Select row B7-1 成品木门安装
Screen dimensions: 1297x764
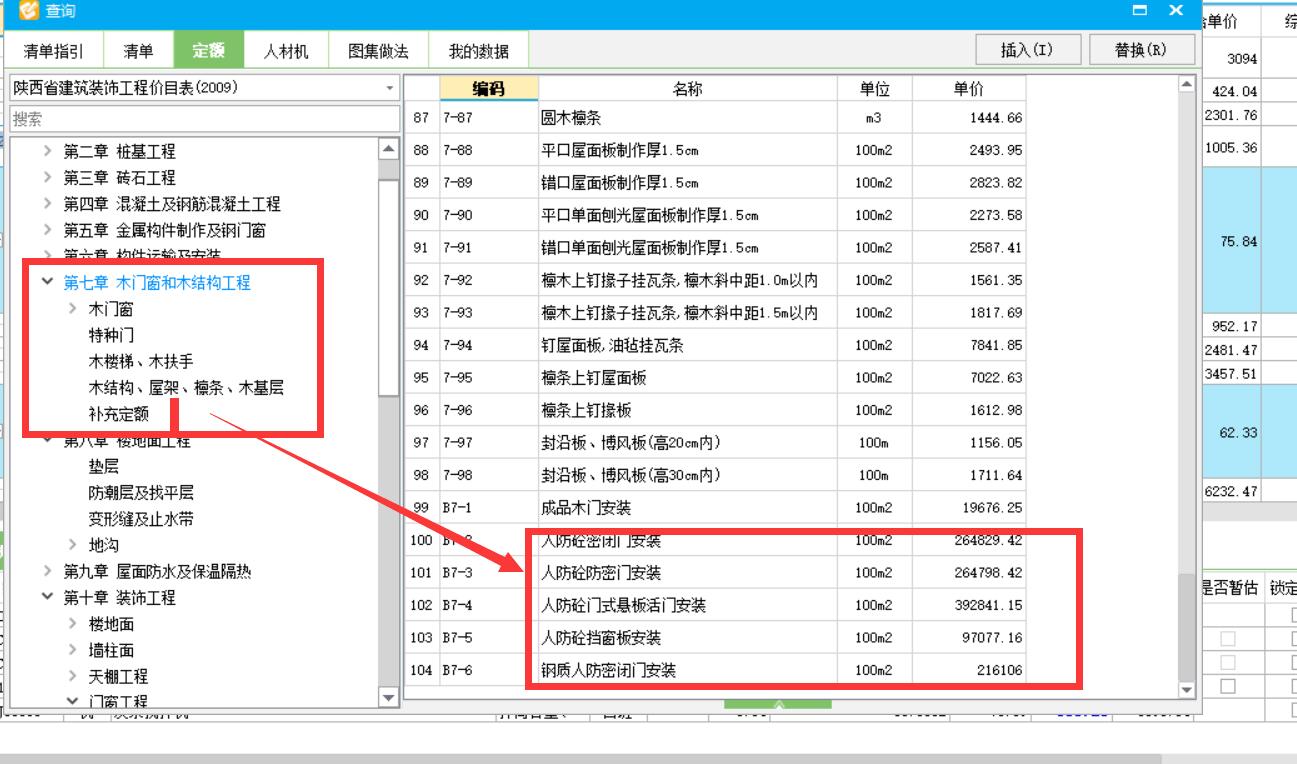716,508
